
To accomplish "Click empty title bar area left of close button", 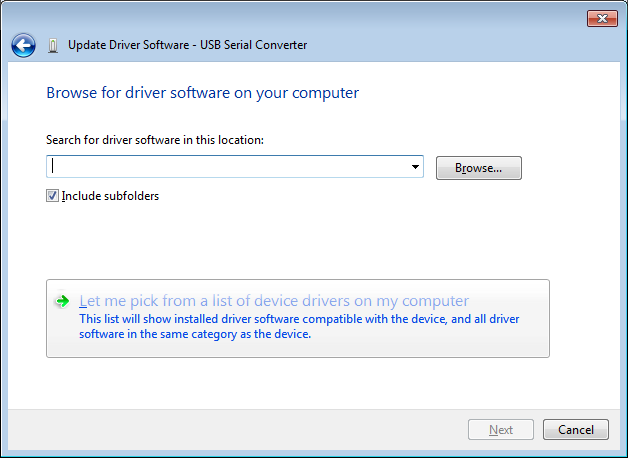I will pyautogui.click(x=400, y=18).
